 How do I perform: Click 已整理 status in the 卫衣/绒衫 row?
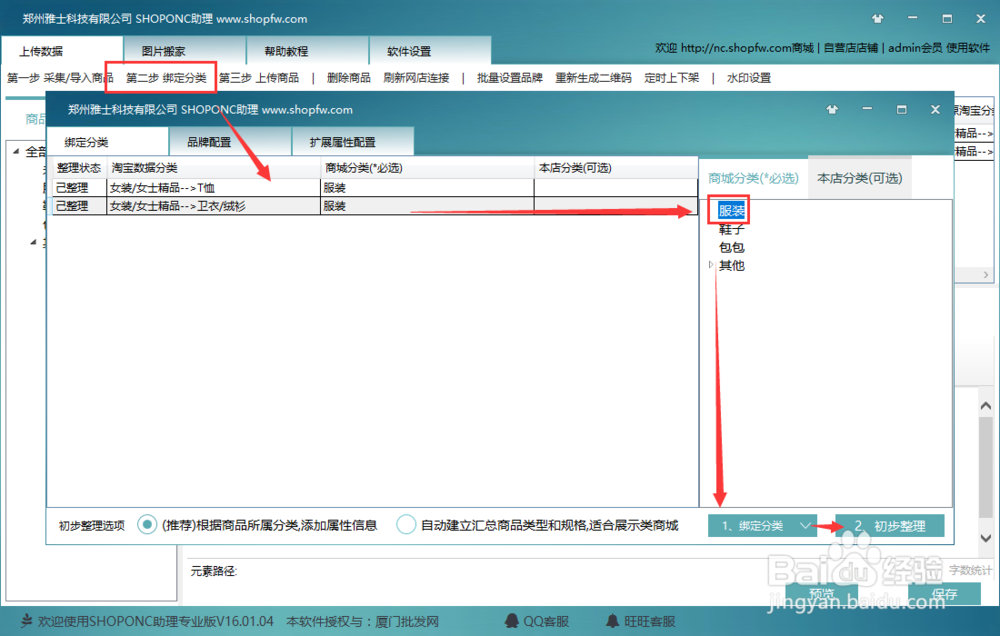(x=79, y=205)
